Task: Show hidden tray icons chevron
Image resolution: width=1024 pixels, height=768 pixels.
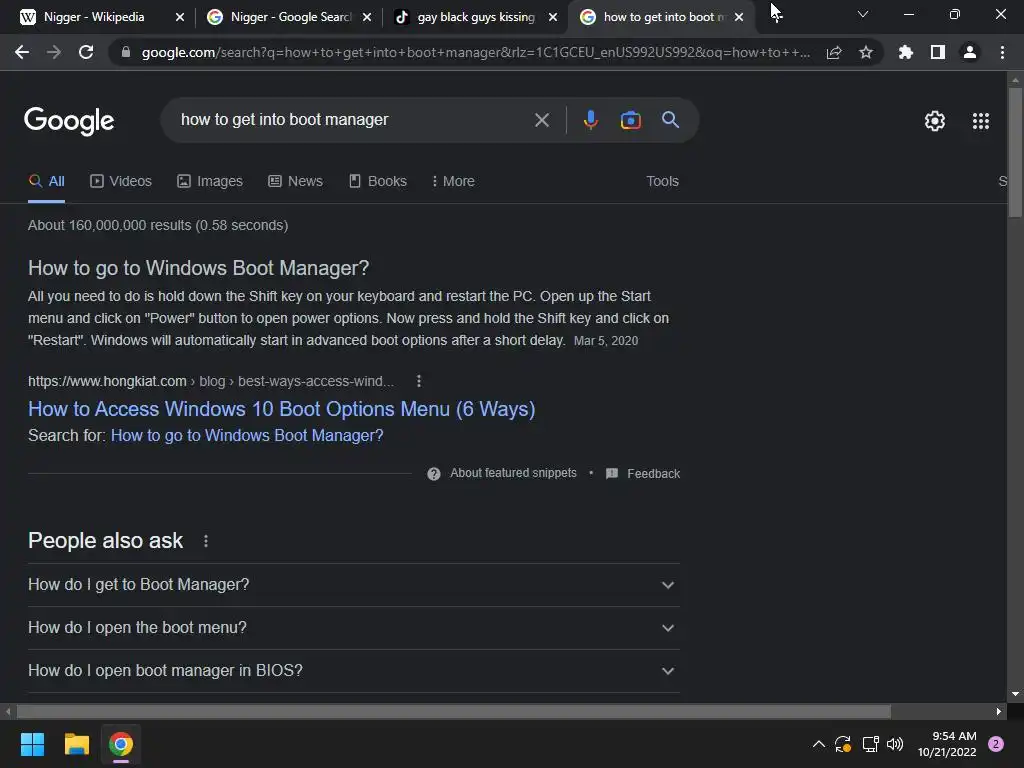Action: (x=818, y=744)
